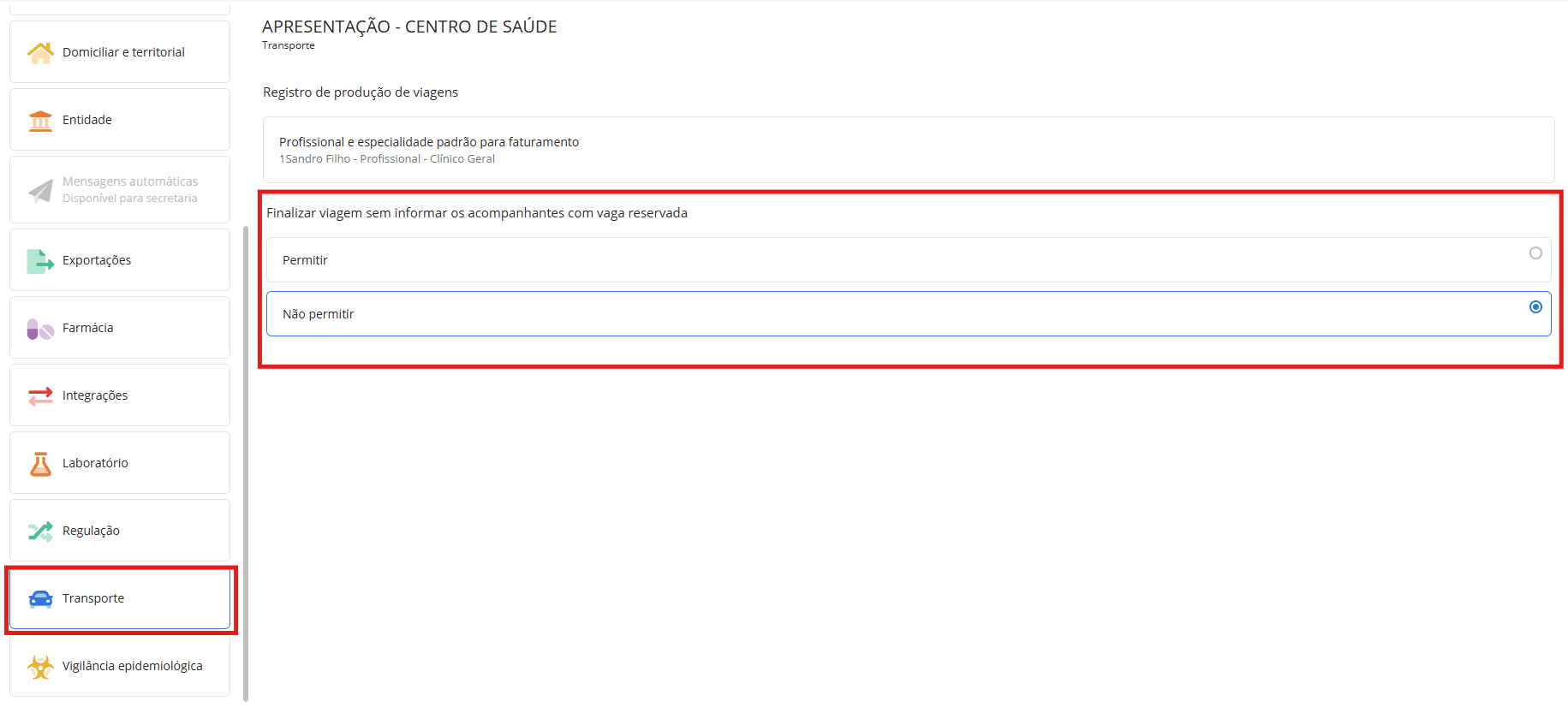
Task: Click the Transporte breadcrumb under the title
Action: 289,45
